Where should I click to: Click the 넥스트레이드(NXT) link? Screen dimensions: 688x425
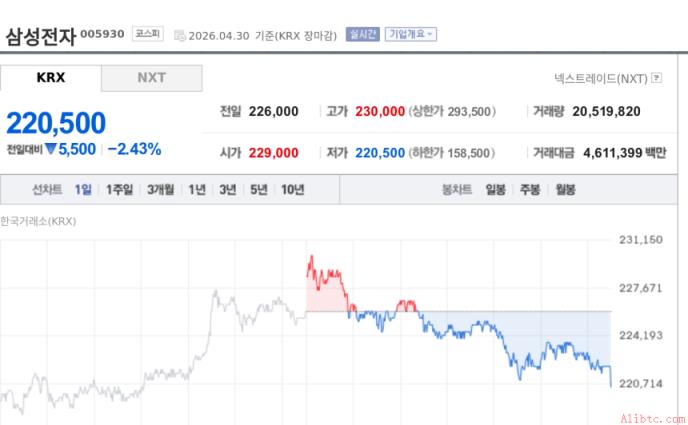point(601,79)
